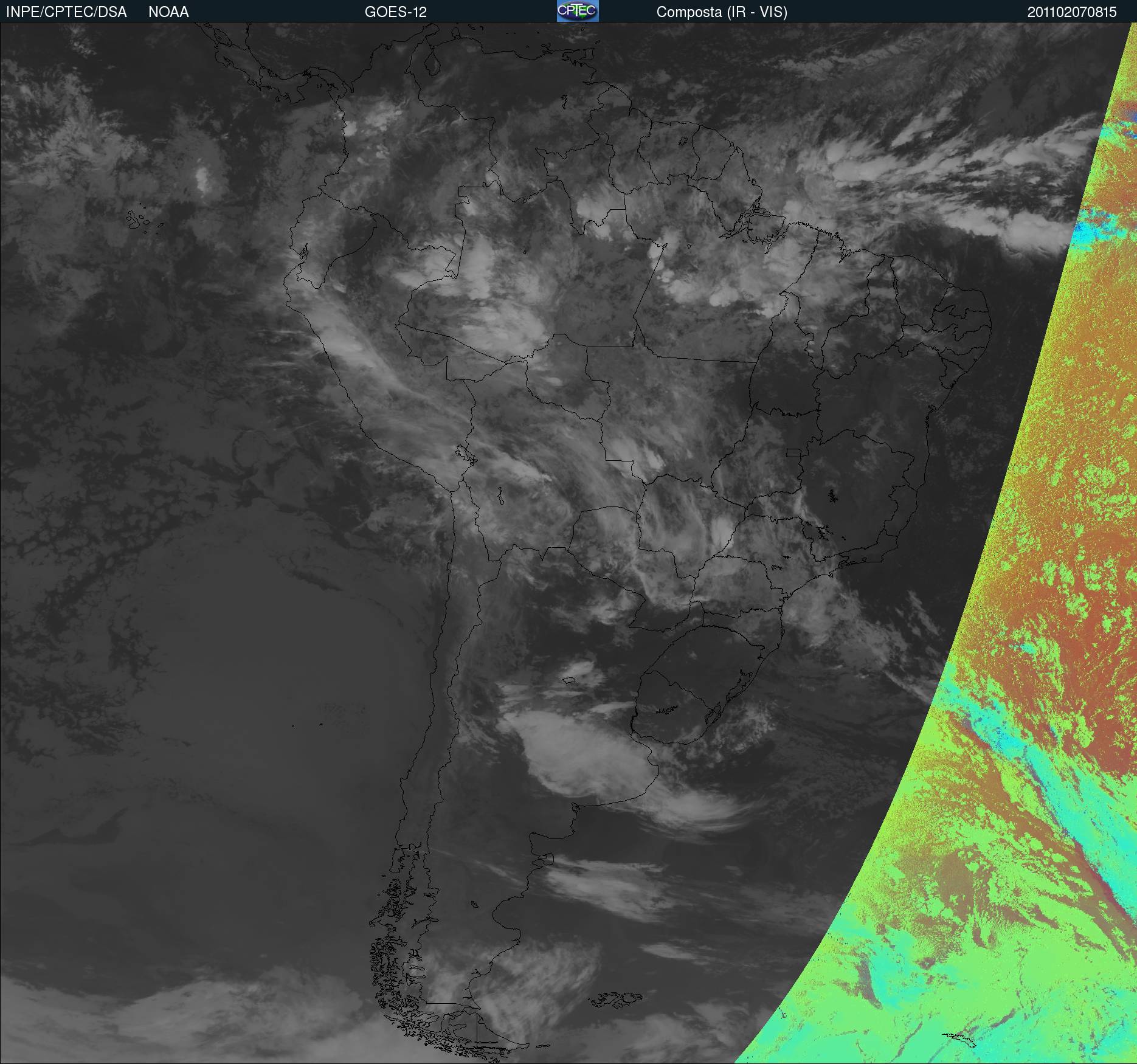The height and width of the screenshot is (1064, 1137).
Task: Click the 201102070815 timestamp
Action: coord(1071,12)
